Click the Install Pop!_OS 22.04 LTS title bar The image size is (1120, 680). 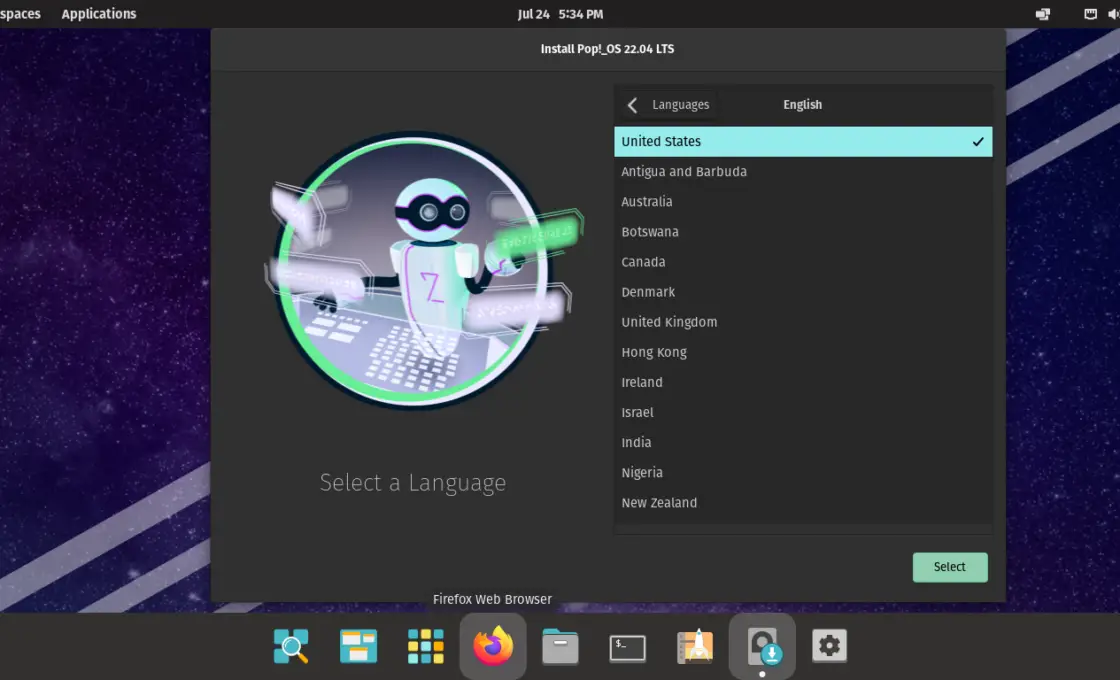[608, 49]
